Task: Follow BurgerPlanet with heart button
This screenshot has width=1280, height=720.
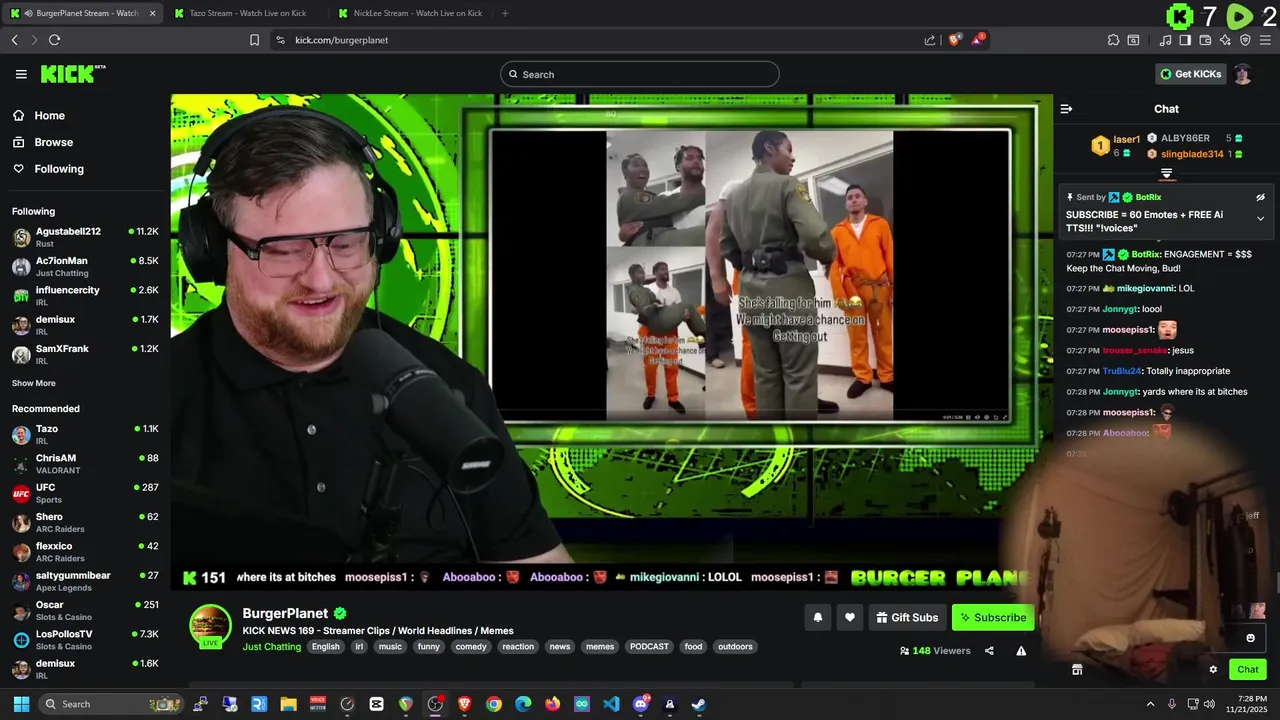Action: click(x=850, y=618)
